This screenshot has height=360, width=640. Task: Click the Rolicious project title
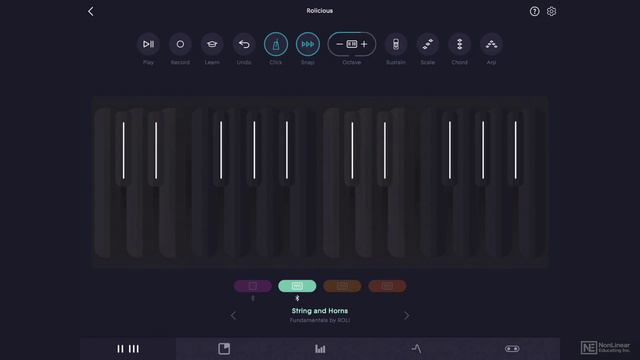pyautogui.click(x=320, y=11)
